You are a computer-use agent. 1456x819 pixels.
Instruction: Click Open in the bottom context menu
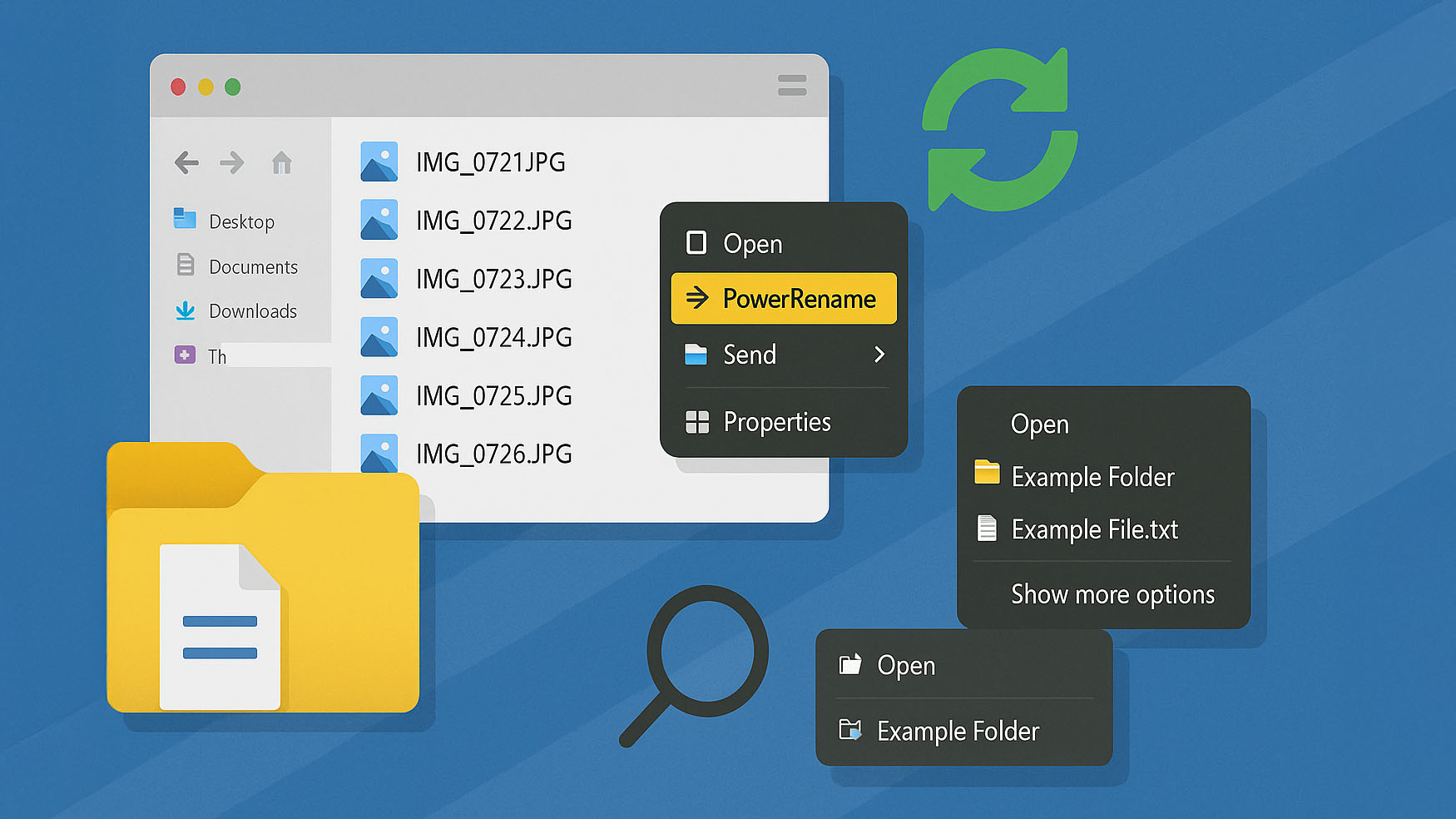click(x=905, y=665)
